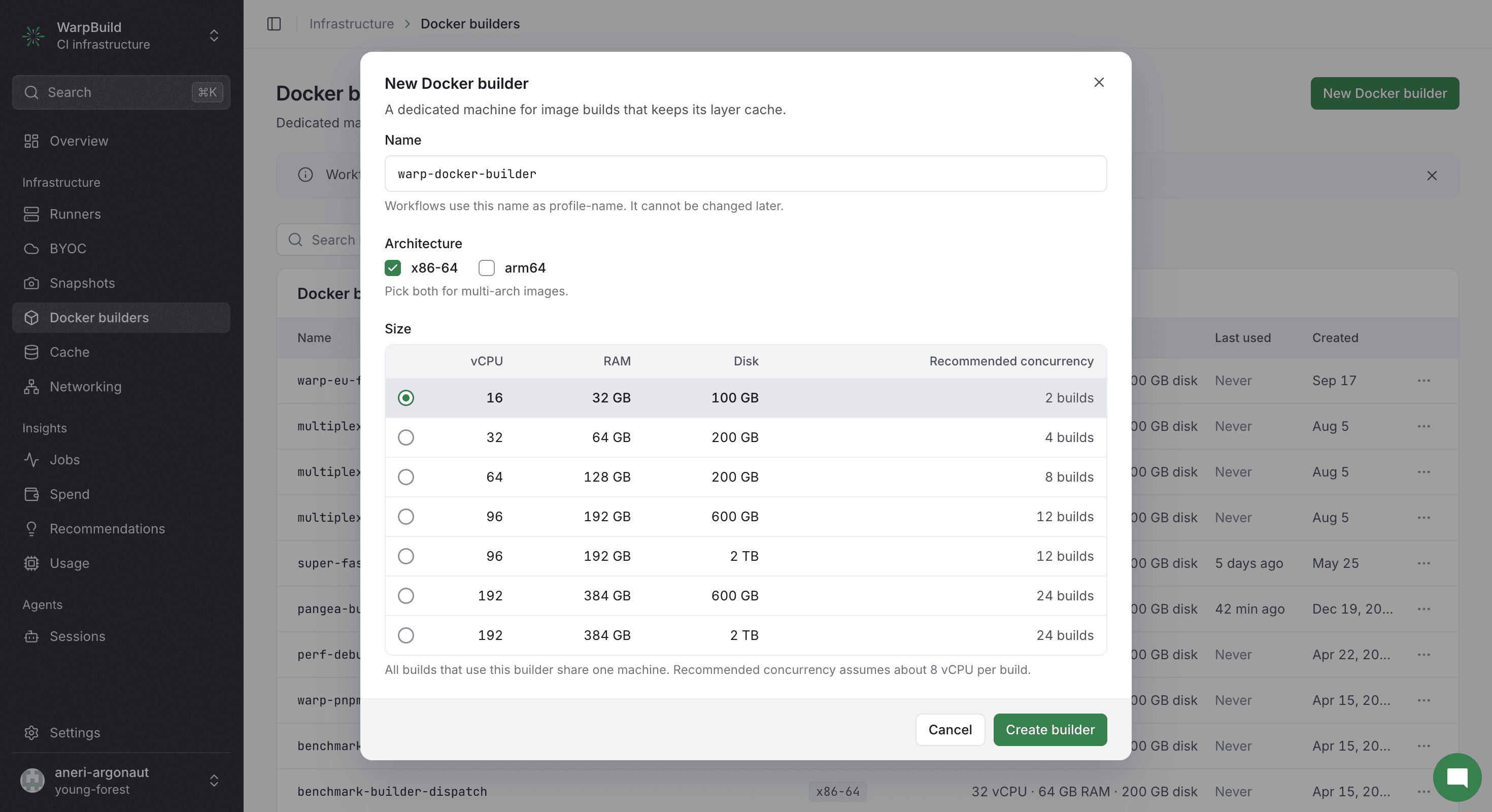Viewport: 1492px width, 812px height.
Task: Click the Snapshots camera icon
Action: point(31,283)
